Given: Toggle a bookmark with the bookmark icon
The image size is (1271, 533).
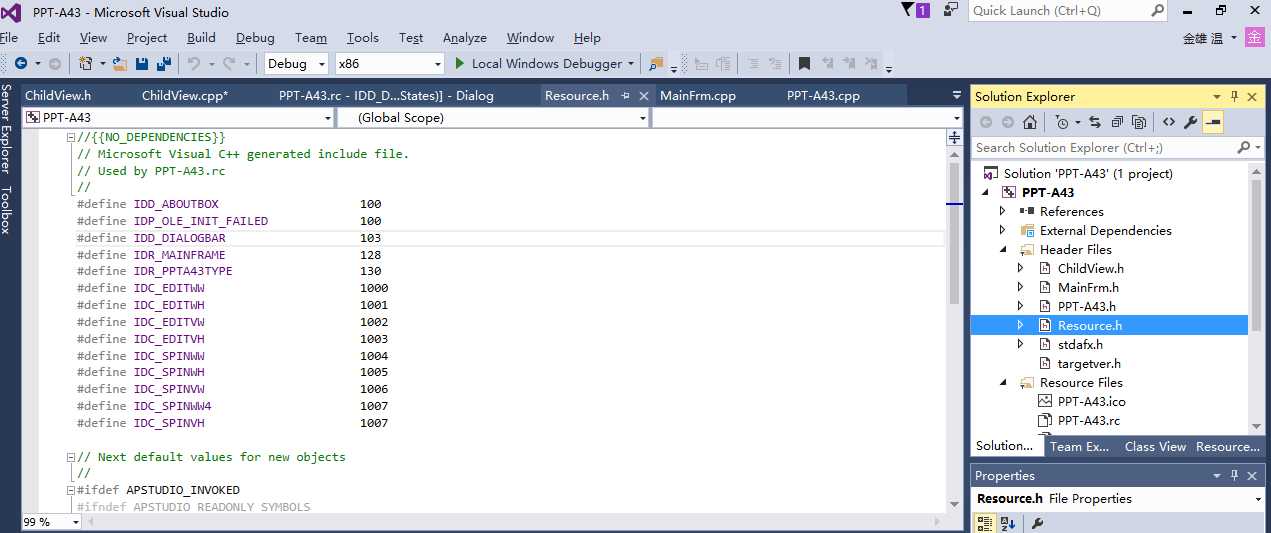Looking at the screenshot, I should pos(804,63).
